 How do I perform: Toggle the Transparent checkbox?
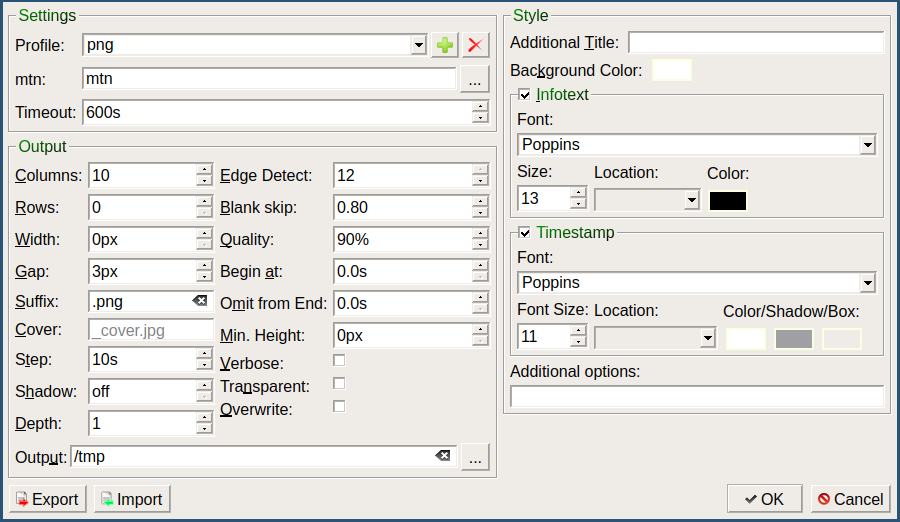click(339, 383)
